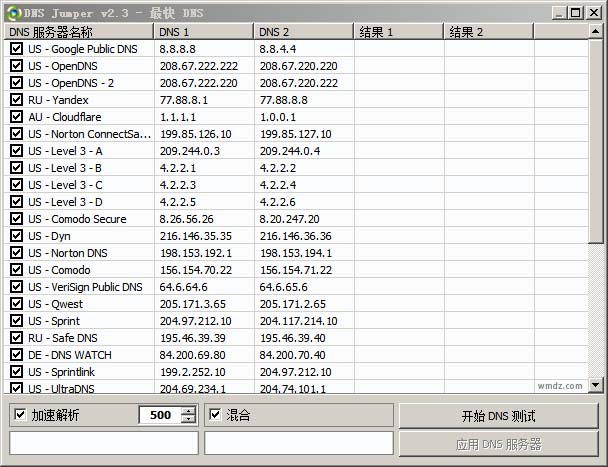Disable the RU - Yandex server checkbox
Viewport: 608px width, 467px height.
tap(16, 100)
